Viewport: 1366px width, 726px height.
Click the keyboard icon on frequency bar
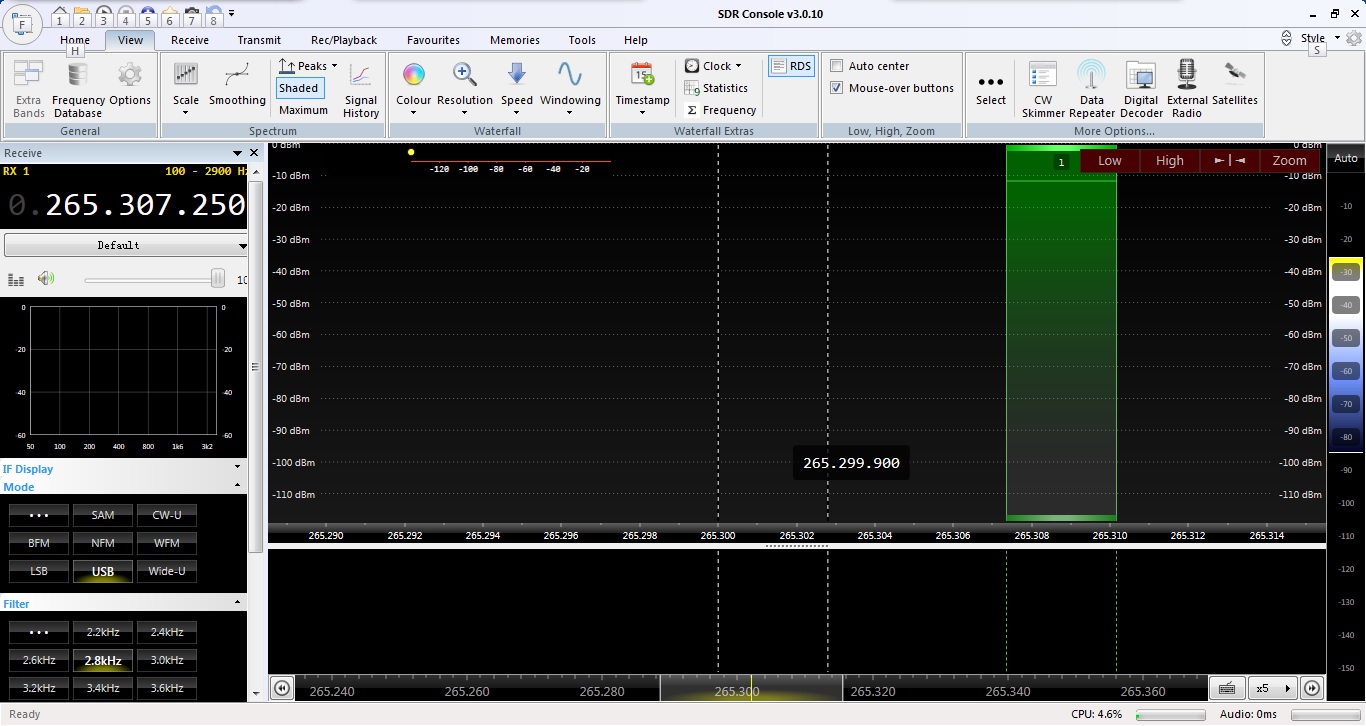point(1226,688)
